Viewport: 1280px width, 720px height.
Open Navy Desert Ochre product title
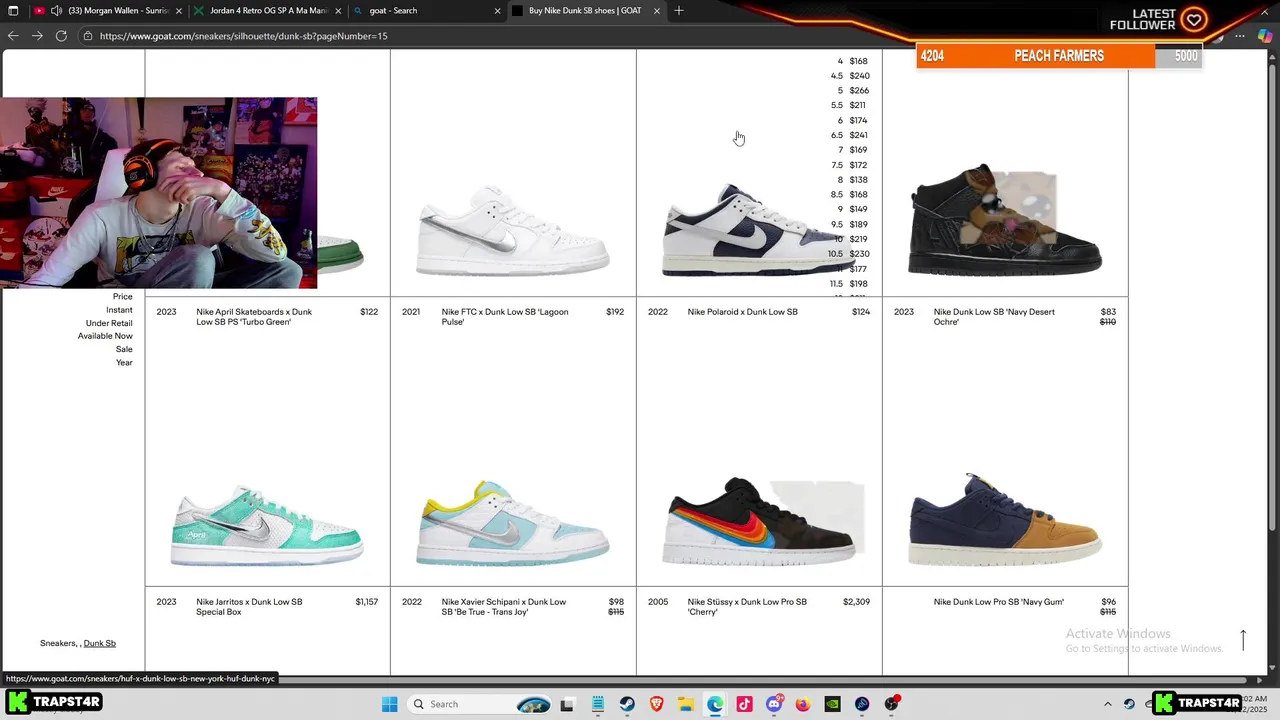click(994, 317)
